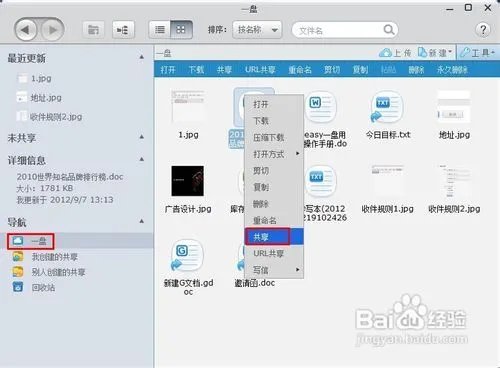Viewport: 500px width, 368px height.
Task: Open recent file 收件规则2.jpg in sidebar
Action: (x=49, y=117)
